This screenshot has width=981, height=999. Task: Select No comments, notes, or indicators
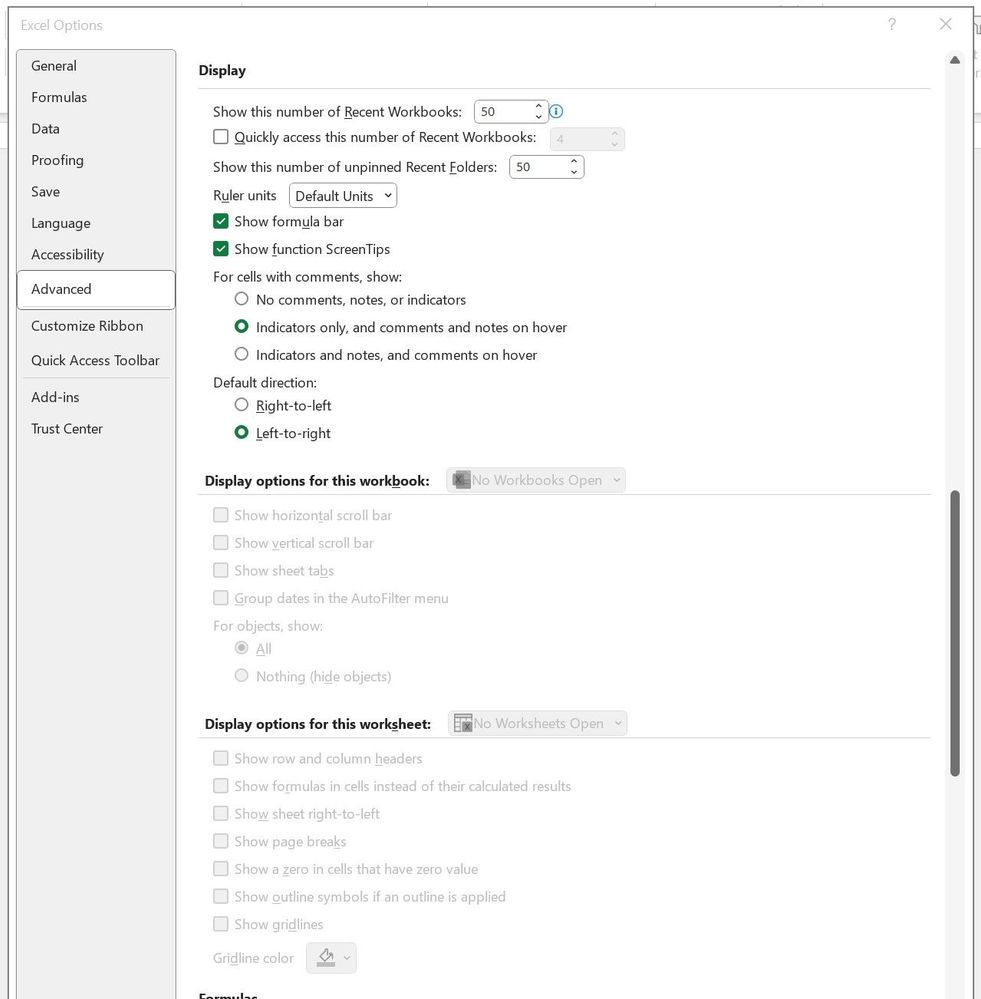[x=241, y=299]
